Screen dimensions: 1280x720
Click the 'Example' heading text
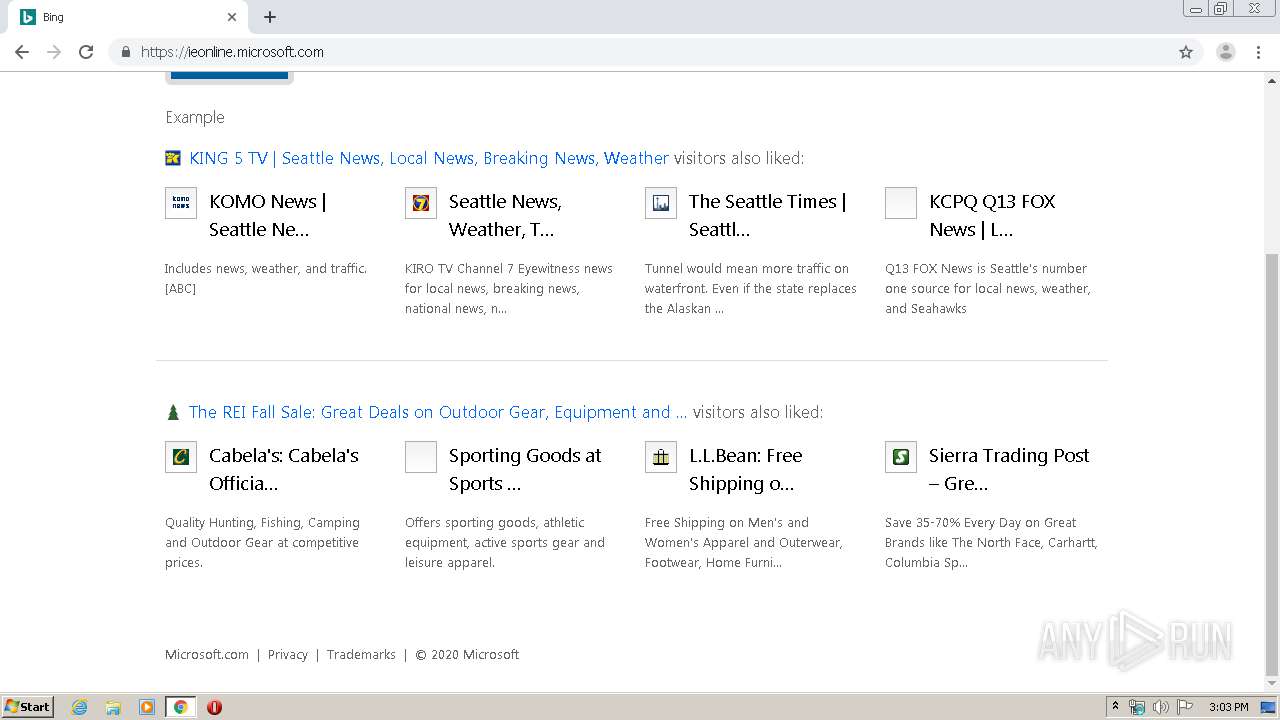[x=195, y=117]
